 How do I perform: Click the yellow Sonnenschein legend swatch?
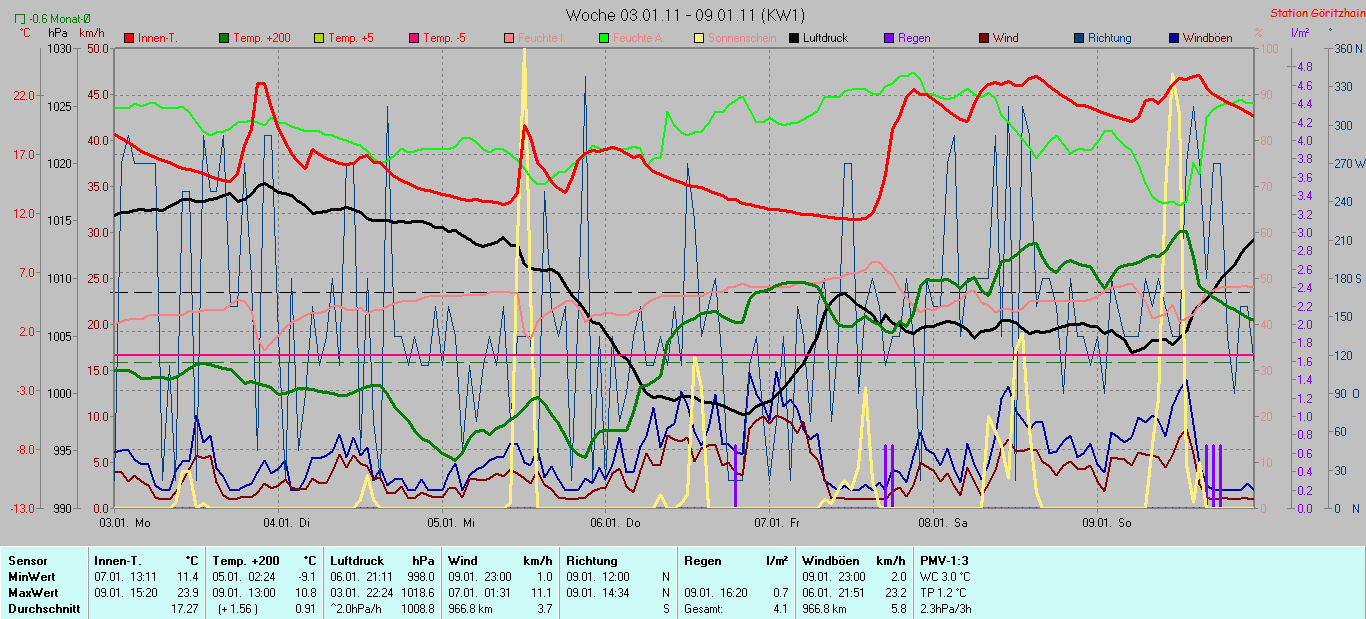coord(698,38)
